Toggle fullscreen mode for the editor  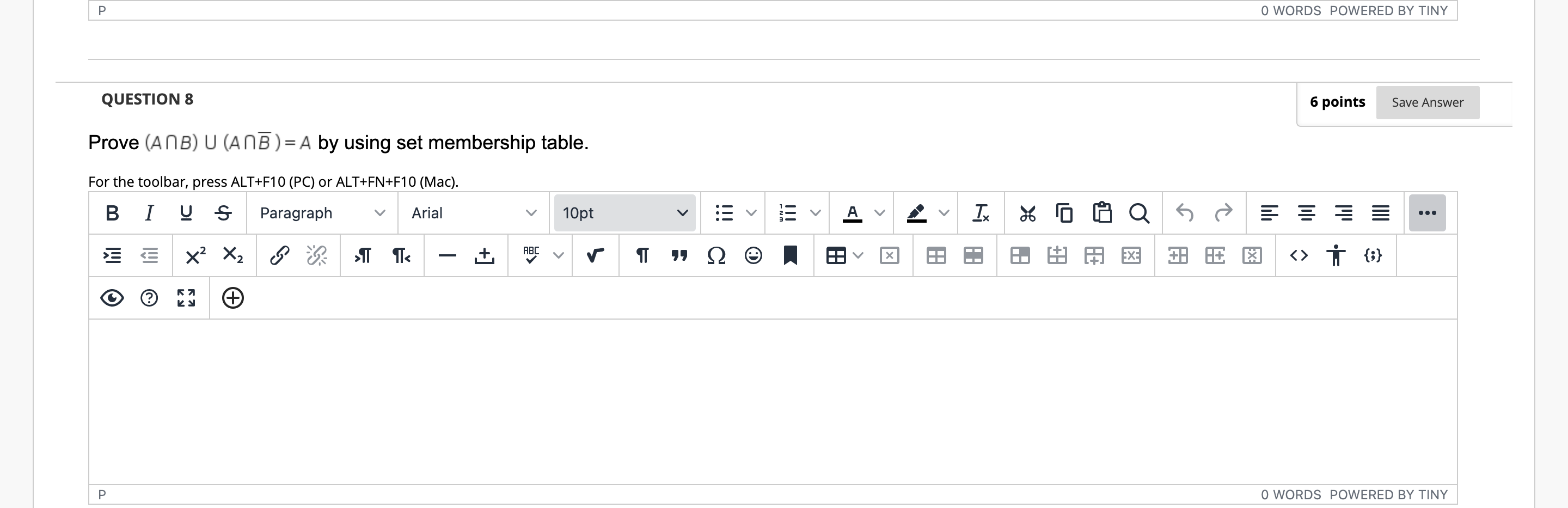pos(186,298)
